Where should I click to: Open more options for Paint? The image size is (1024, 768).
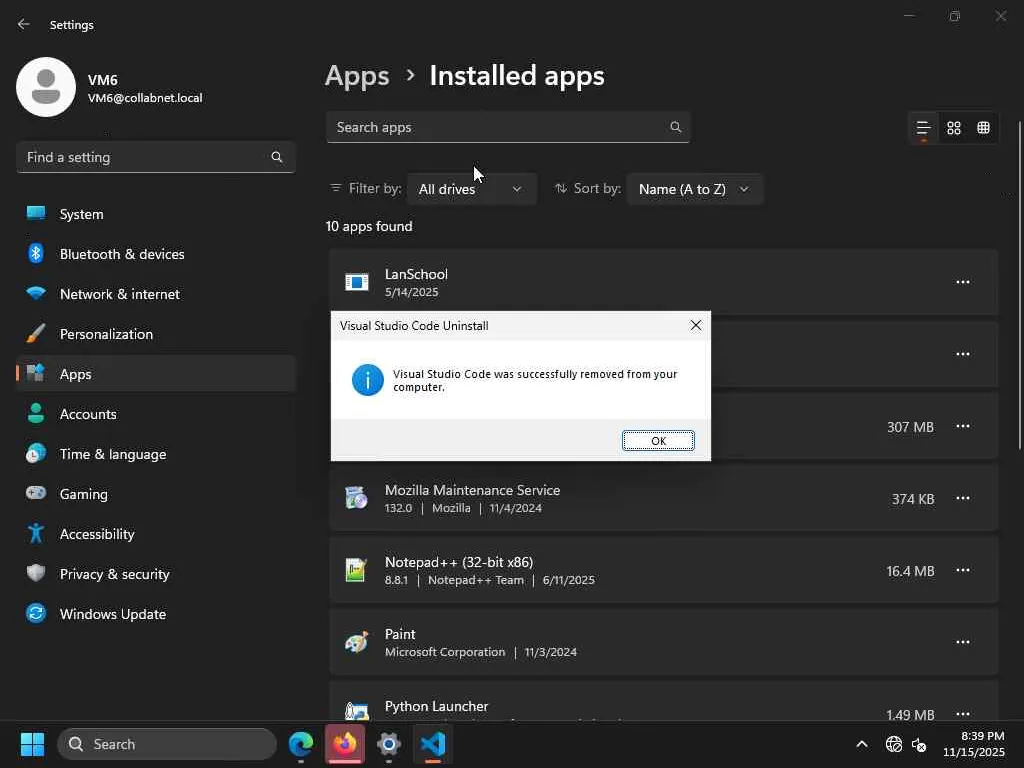[x=962, y=642]
